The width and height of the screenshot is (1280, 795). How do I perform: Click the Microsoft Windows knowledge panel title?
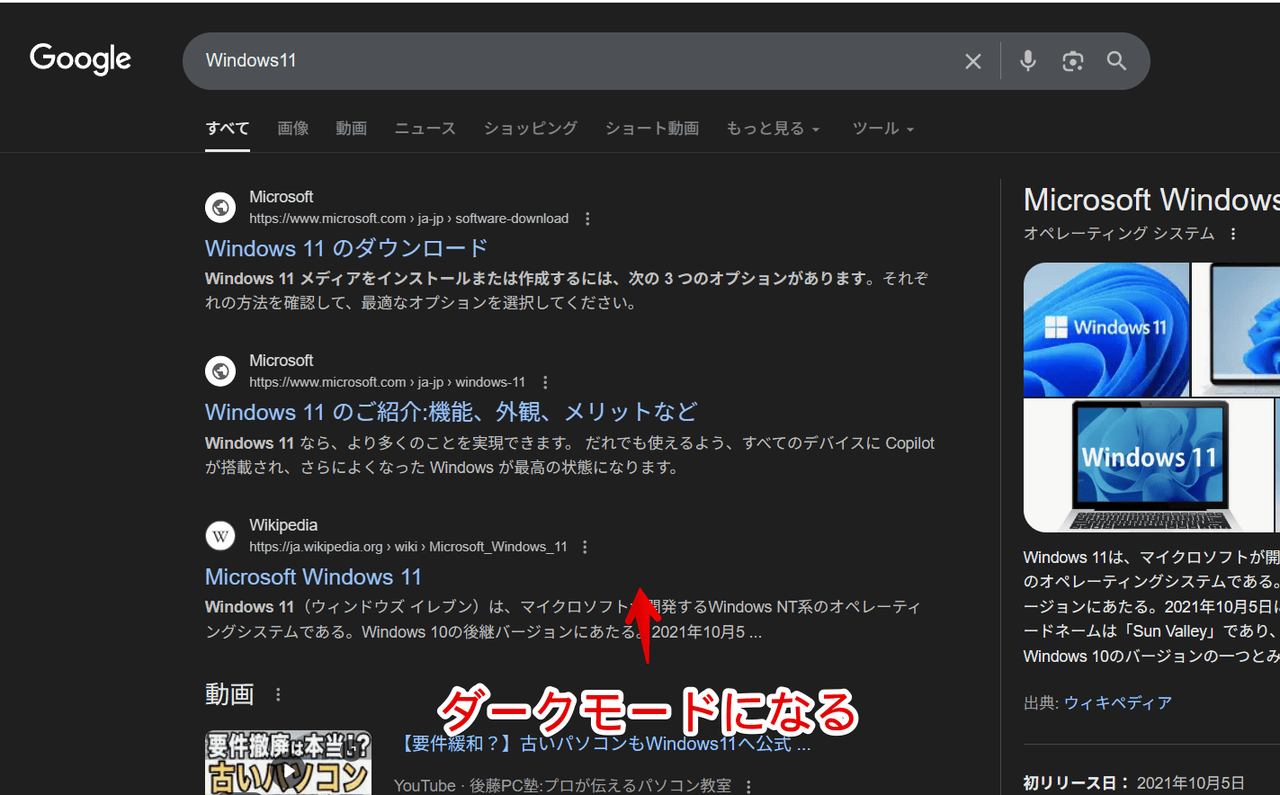[1152, 200]
